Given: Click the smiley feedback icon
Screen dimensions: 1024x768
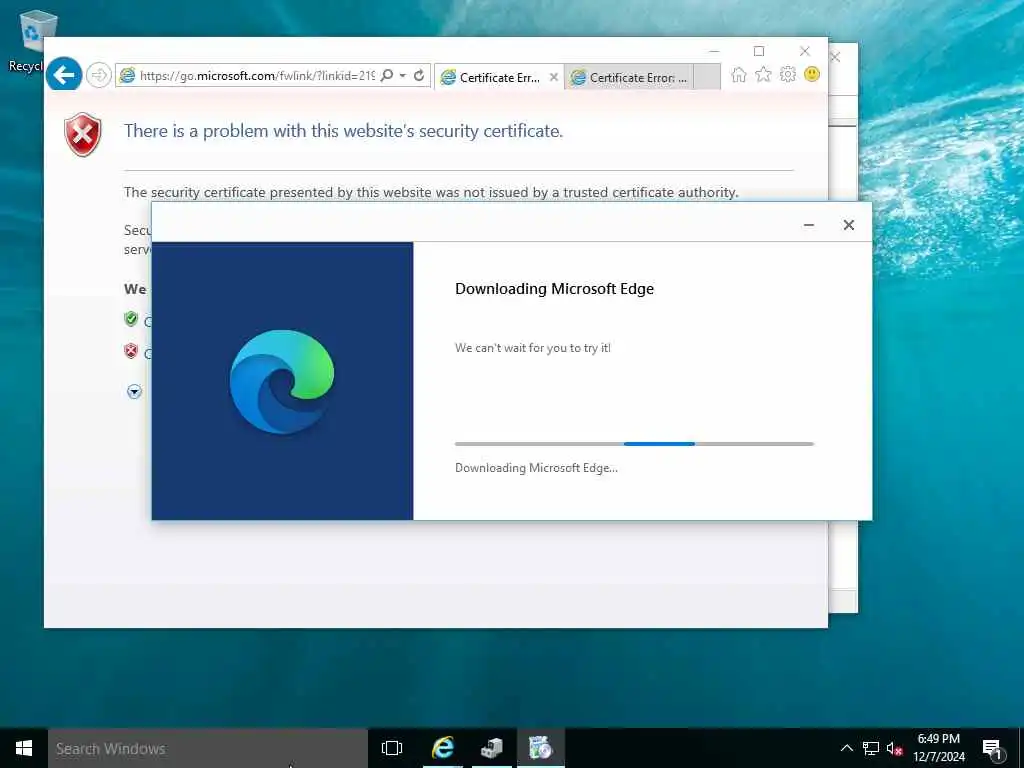Looking at the screenshot, I should tap(812, 74).
